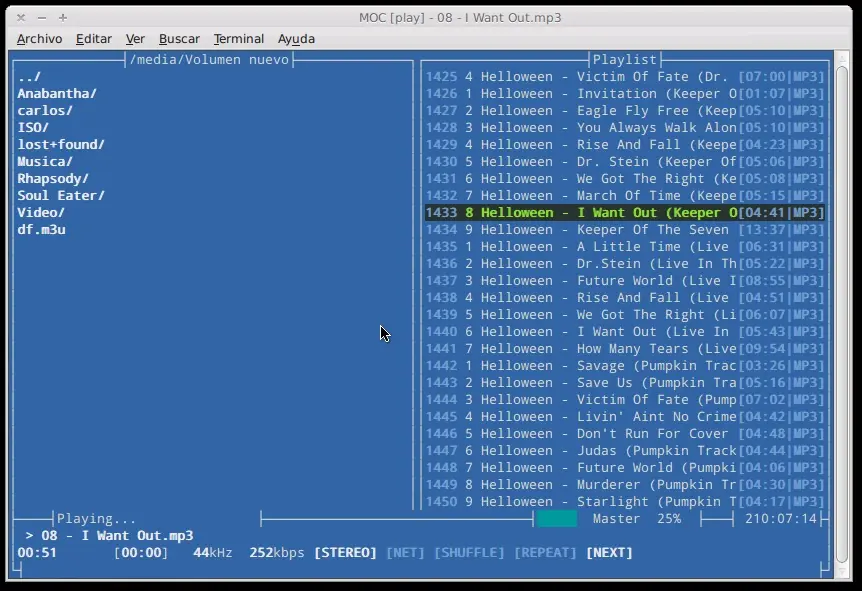Select track 1441 How Many Tears
The width and height of the screenshot is (862, 591).
click(625, 349)
